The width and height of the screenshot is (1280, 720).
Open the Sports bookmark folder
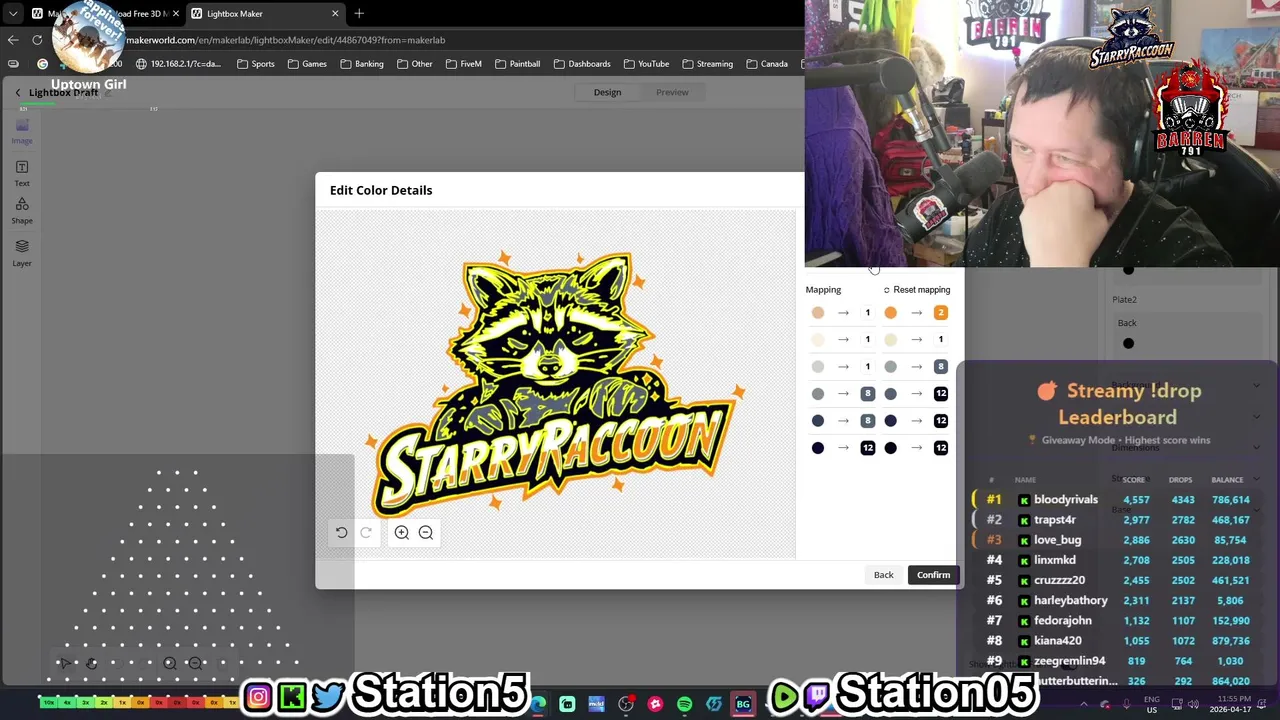click(256, 64)
